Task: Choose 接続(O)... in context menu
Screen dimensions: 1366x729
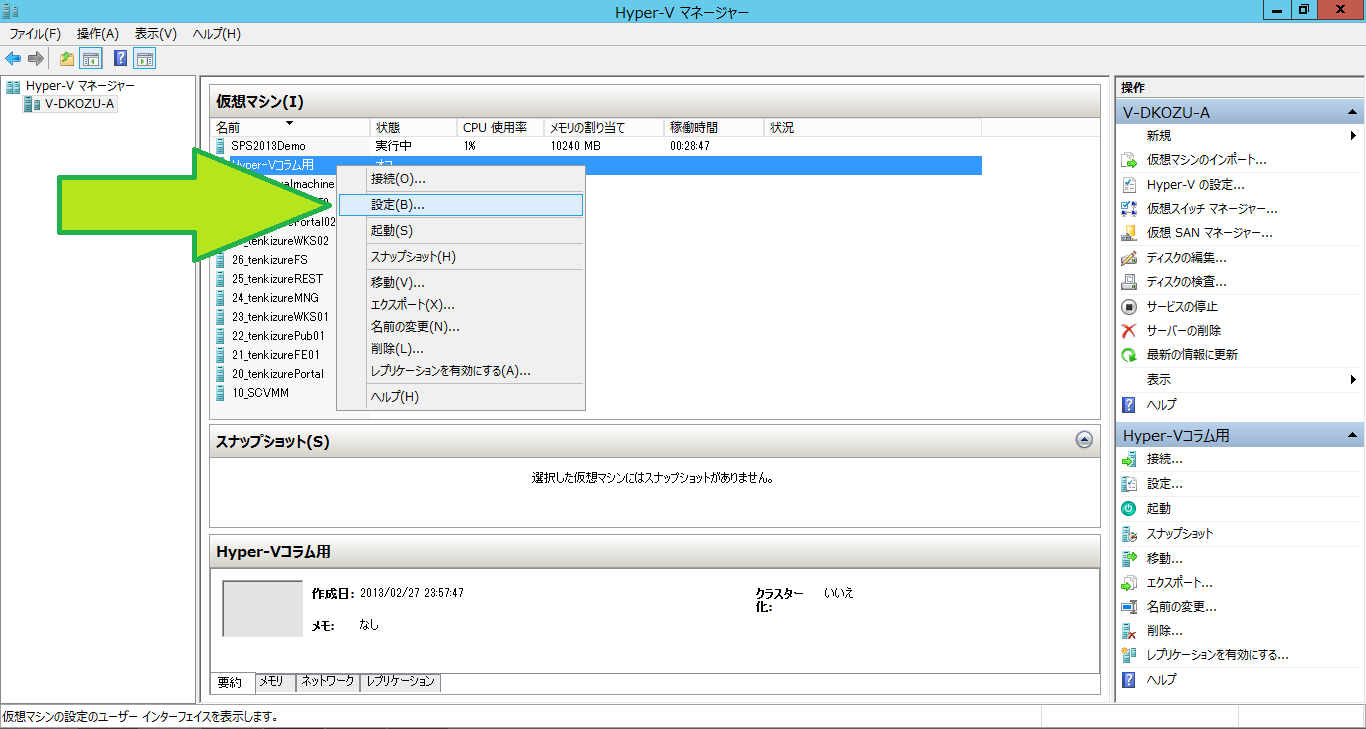Action: click(x=461, y=179)
